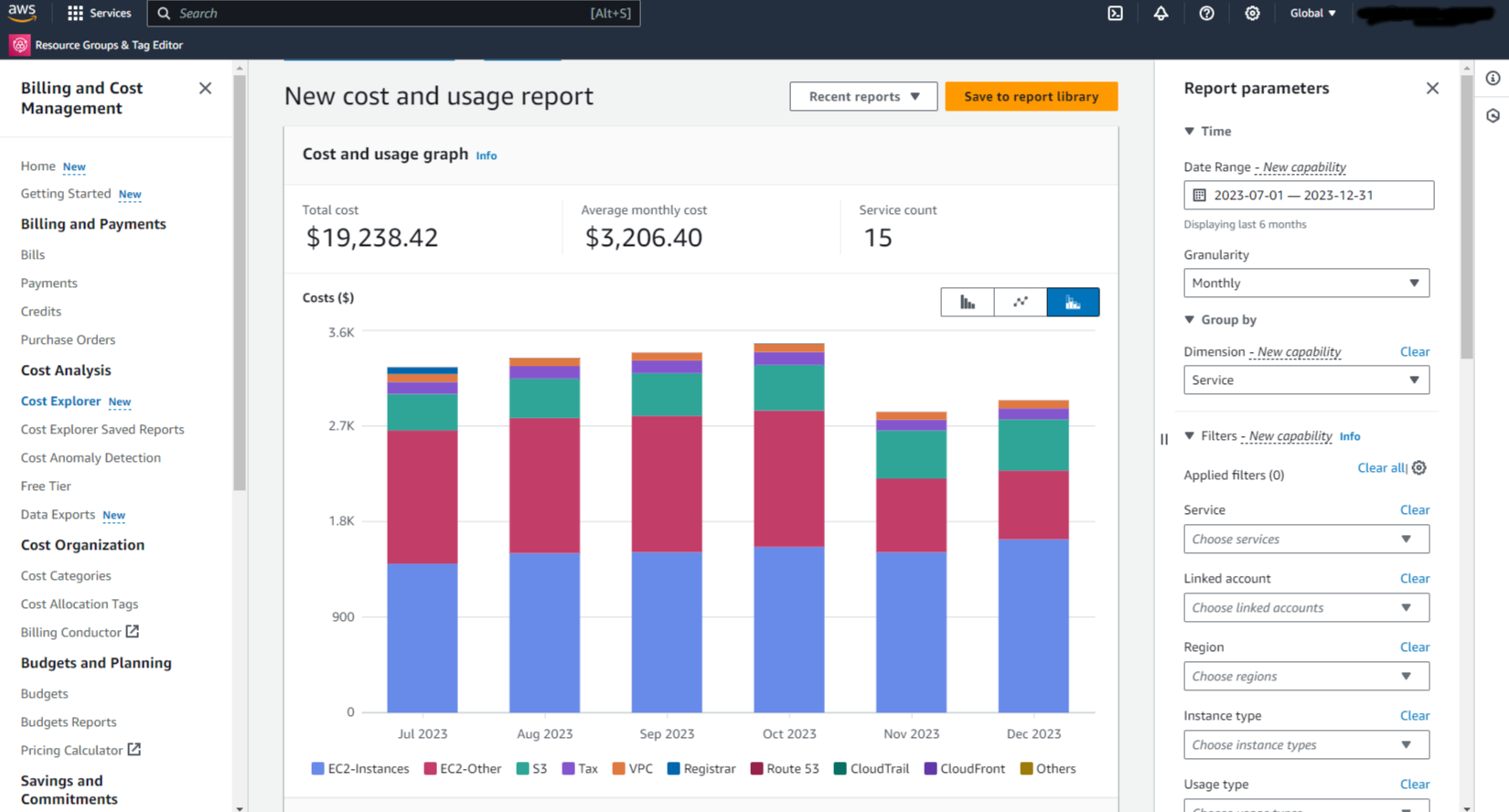Open the Choose services dropdown
This screenshot has height=812, width=1509.
click(1306, 539)
